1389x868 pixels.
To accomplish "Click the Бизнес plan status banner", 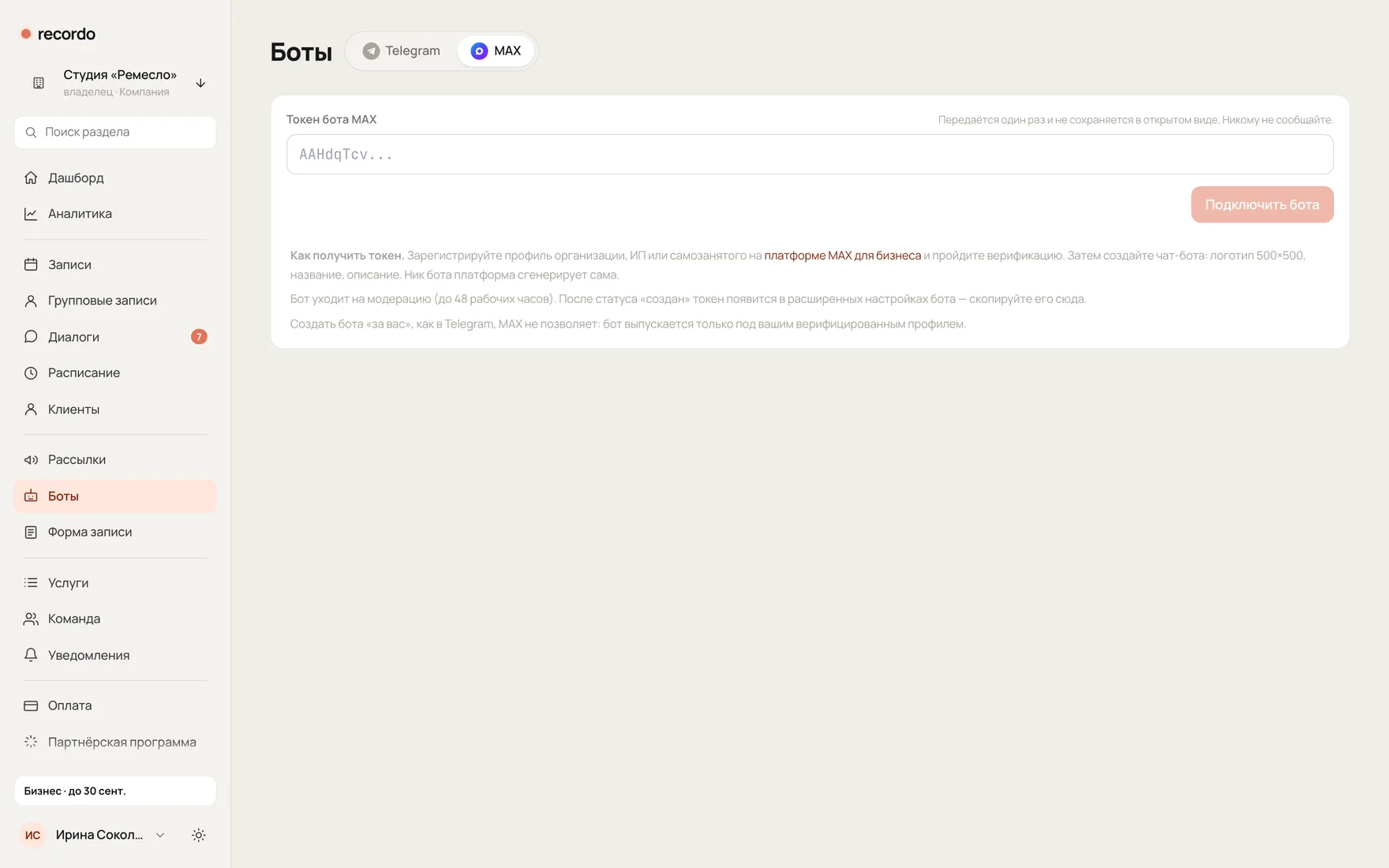I will [x=115, y=791].
